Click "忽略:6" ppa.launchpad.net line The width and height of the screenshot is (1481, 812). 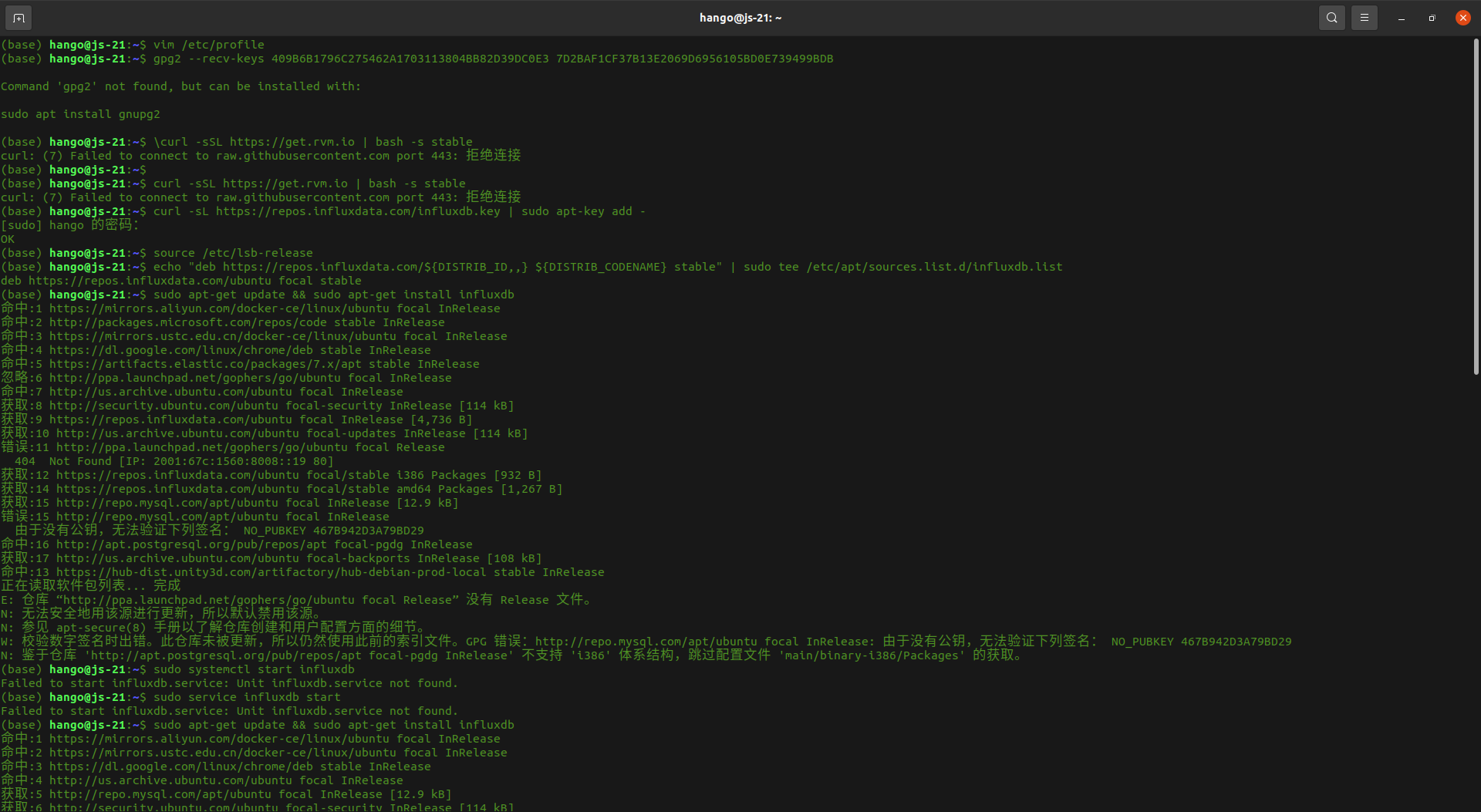(226, 378)
